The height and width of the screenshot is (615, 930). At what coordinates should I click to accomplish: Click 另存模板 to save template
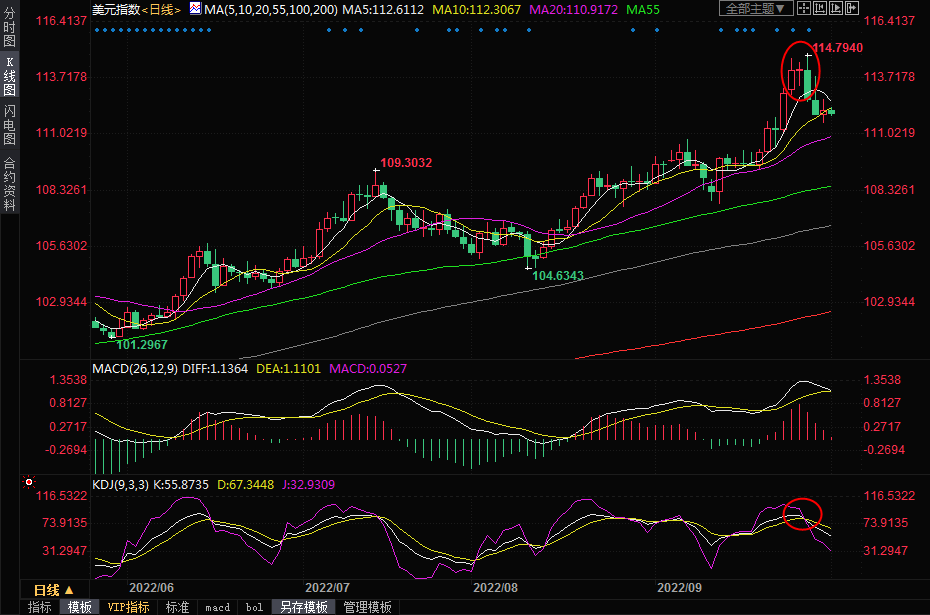[303, 607]
